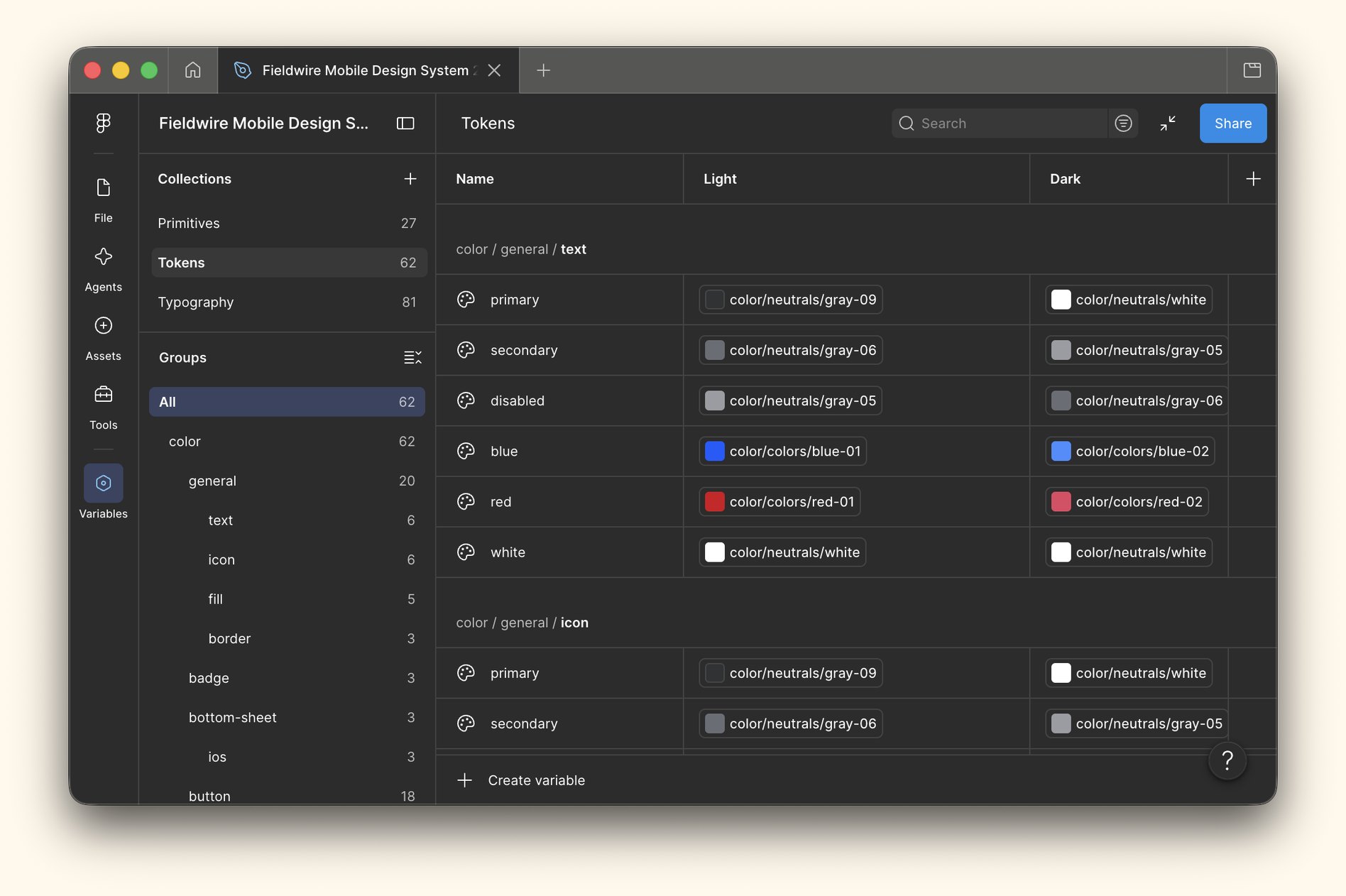This screenshot has height=896, width=1346.
Task: Select the general group
Action: point(287,481)
